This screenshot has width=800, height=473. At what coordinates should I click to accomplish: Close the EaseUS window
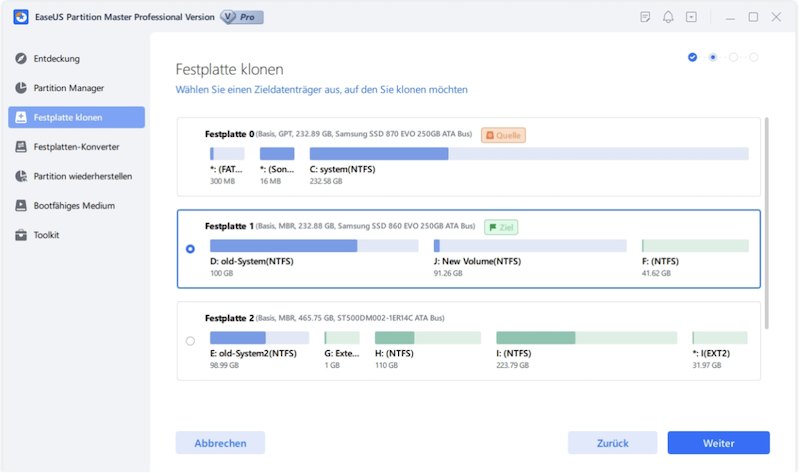[776, 17]
